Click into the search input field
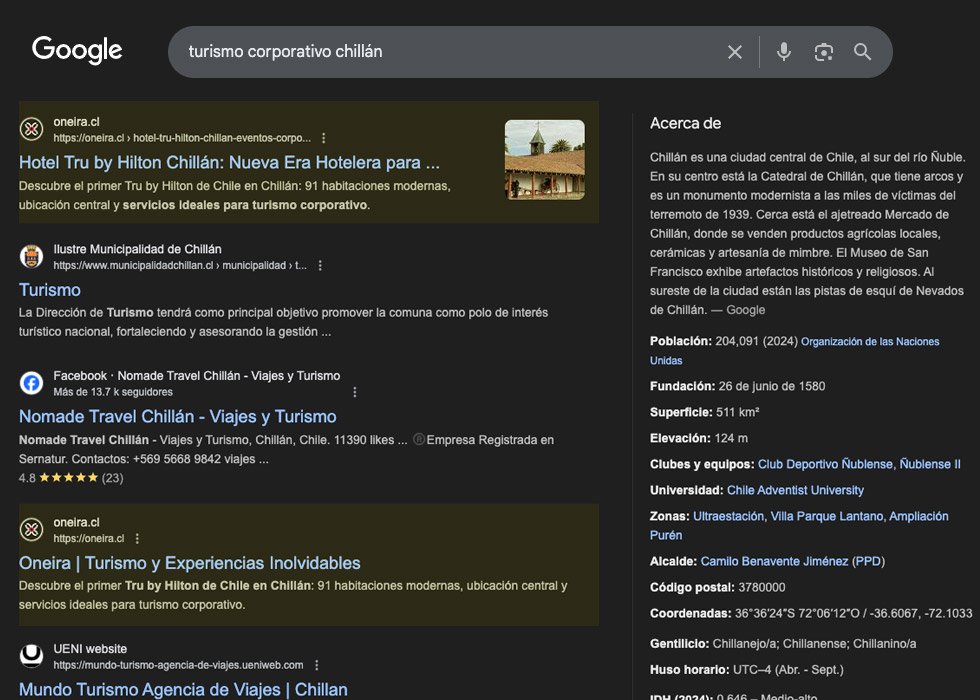This screenshot has height=700, width=980. click(440, 52)
